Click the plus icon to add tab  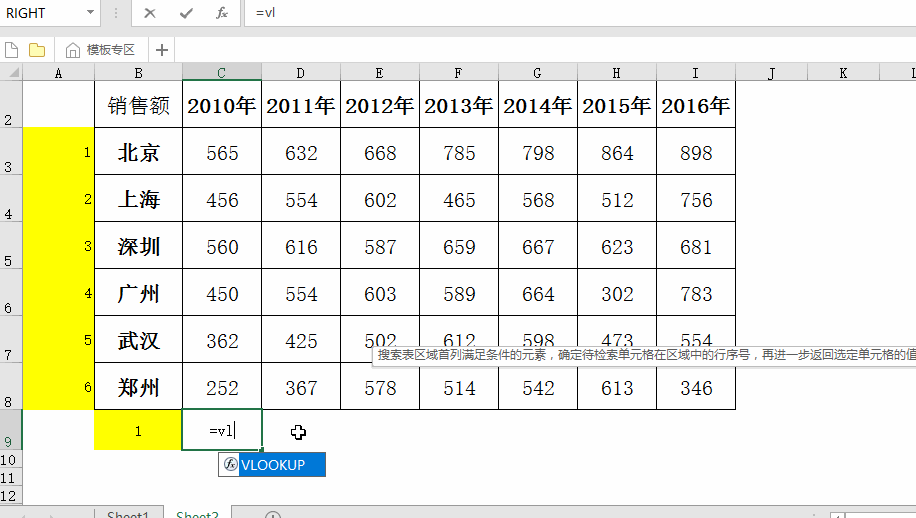pyautogui.click(x=162, y=50)
